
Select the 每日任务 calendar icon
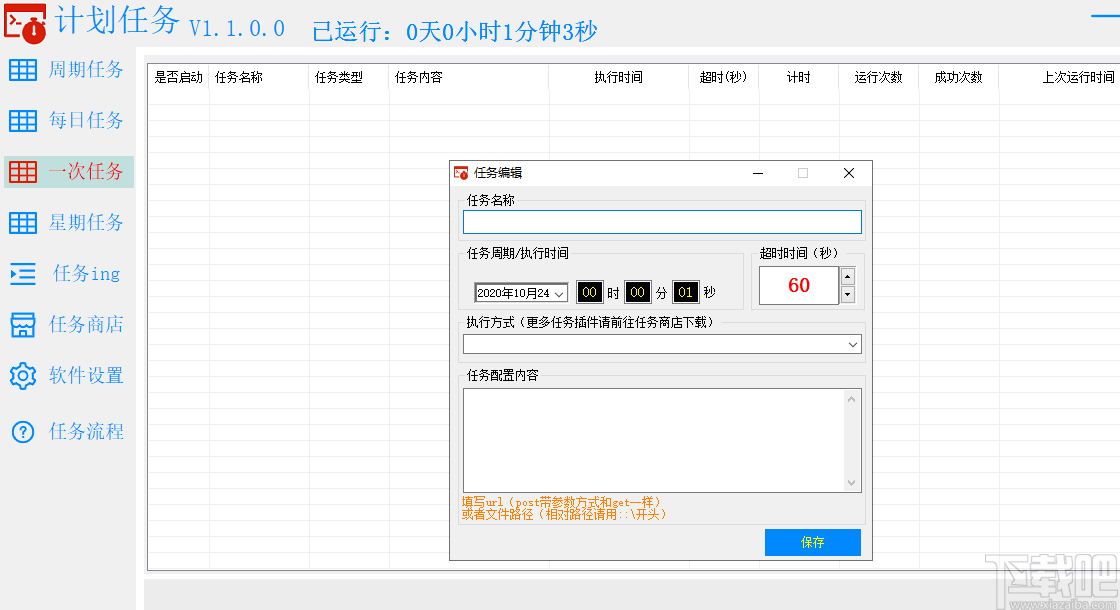[22, 120]
